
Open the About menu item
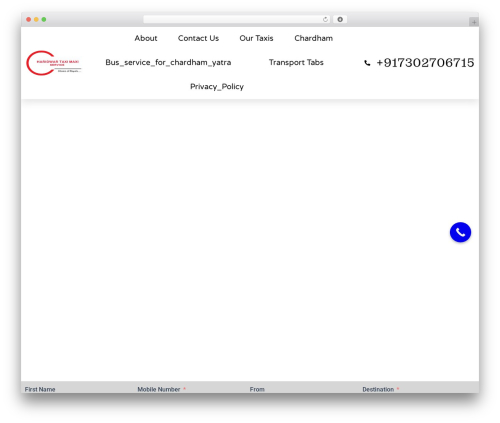click(x=146, y=38)
